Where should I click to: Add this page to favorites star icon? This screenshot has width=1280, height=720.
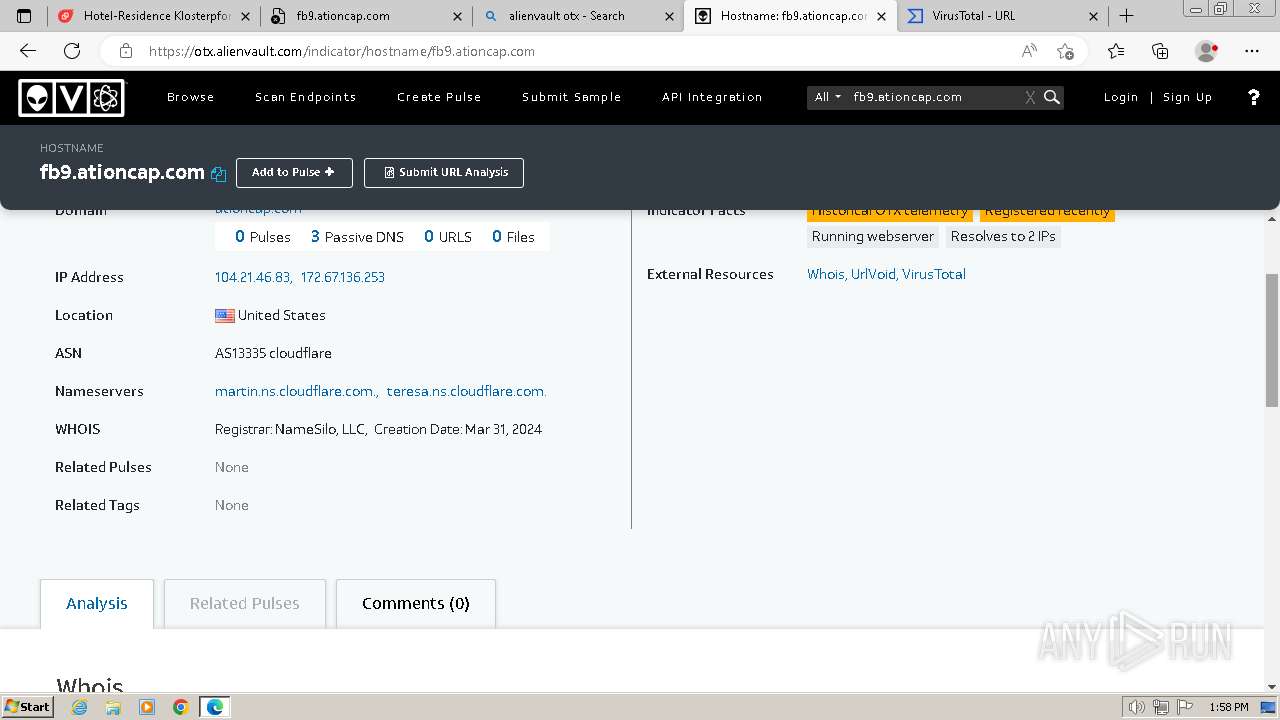click(1065, 51)
